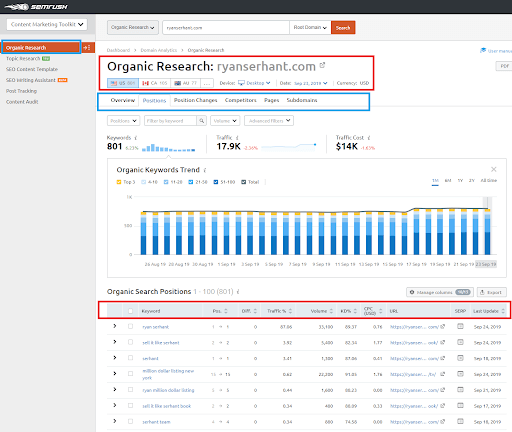This screenshot has height=432, width=512.
Task: Click the Manage columns button
Action: [440, 292]
